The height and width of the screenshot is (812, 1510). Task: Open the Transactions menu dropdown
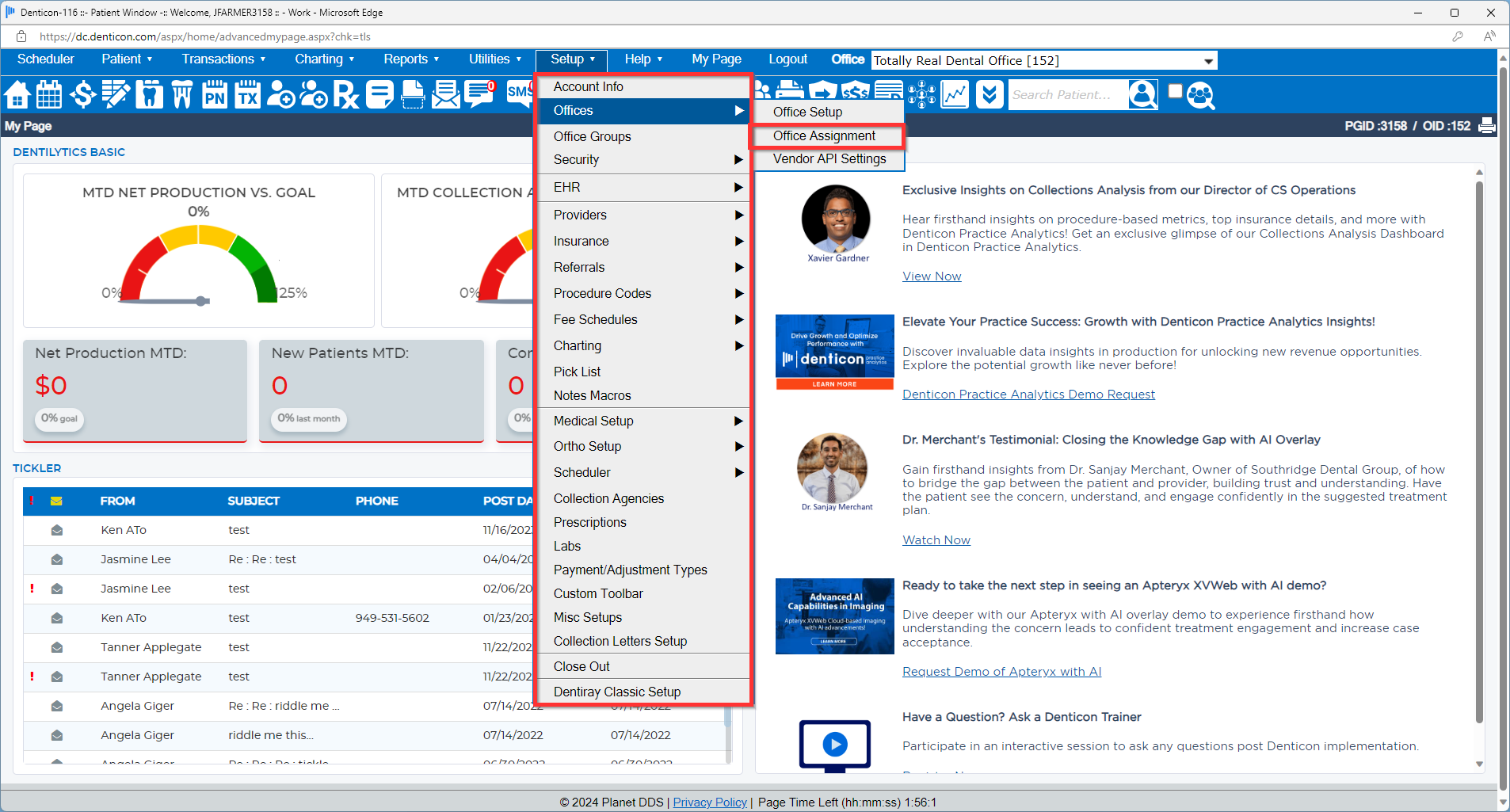pos(223,59)
